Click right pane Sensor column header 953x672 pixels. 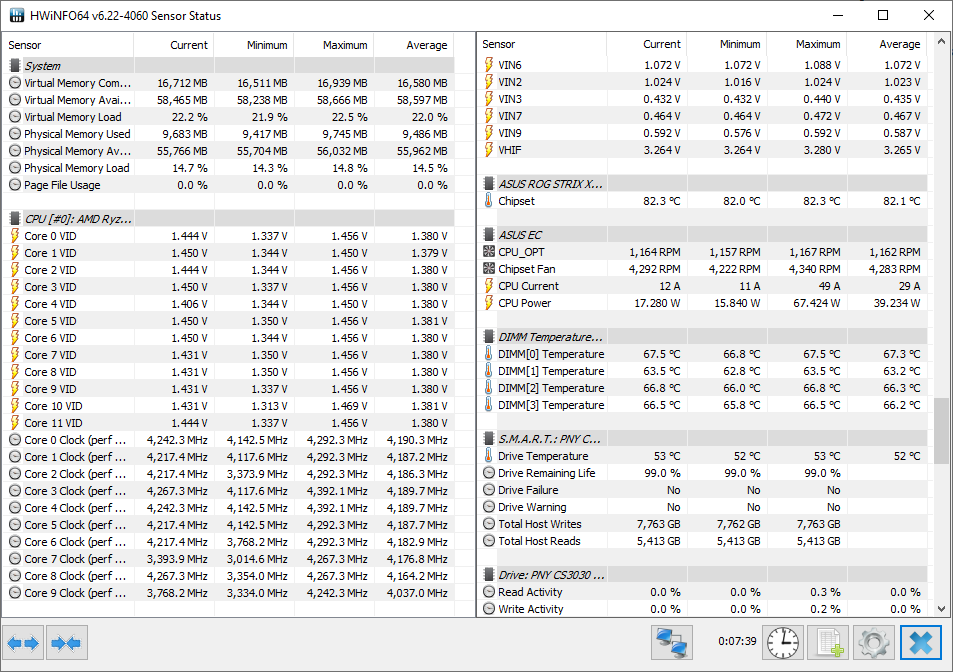coord(542,44)
